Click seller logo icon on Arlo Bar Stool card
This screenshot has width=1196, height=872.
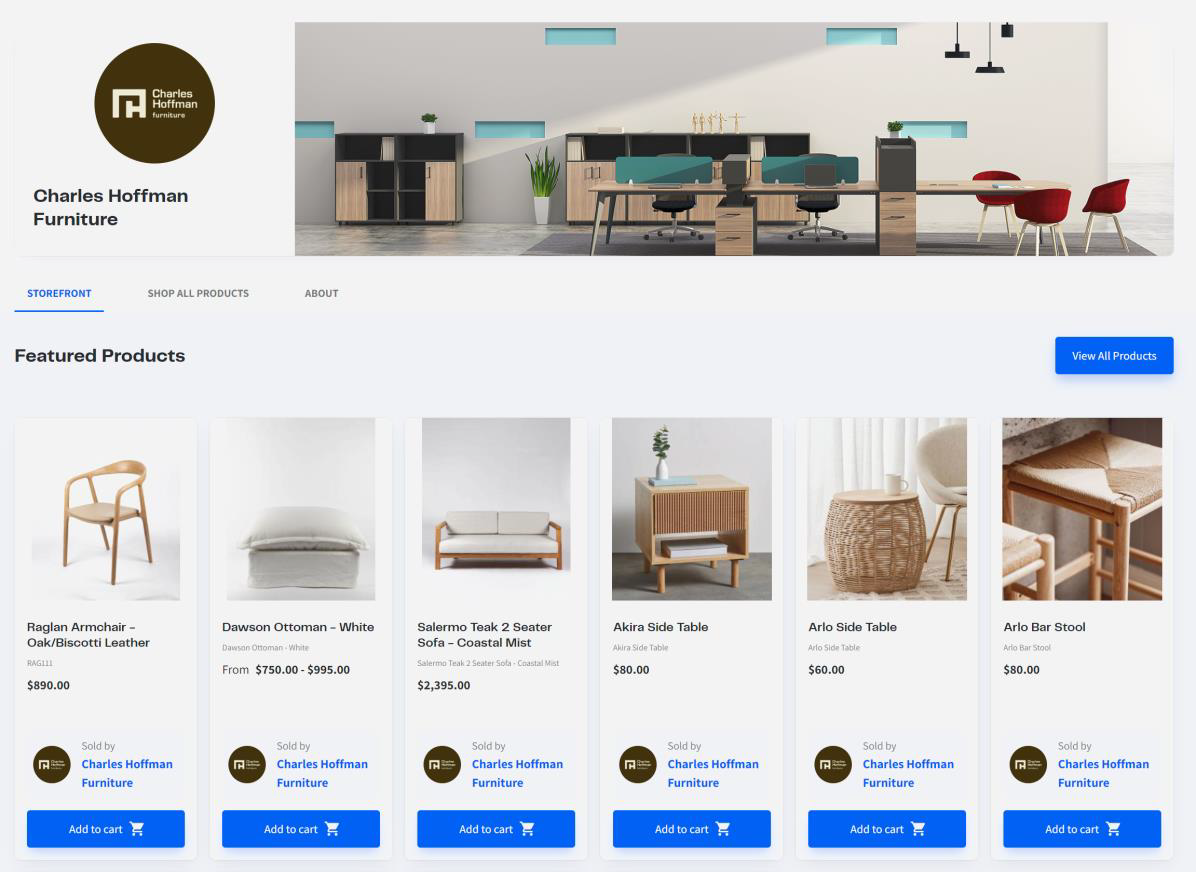[1028, 764]
